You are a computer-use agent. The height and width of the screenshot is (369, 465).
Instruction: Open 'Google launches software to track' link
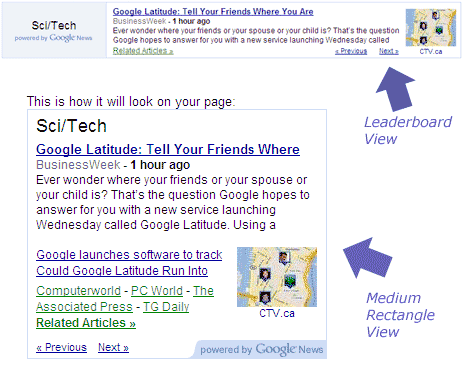(x=129, y=255)
